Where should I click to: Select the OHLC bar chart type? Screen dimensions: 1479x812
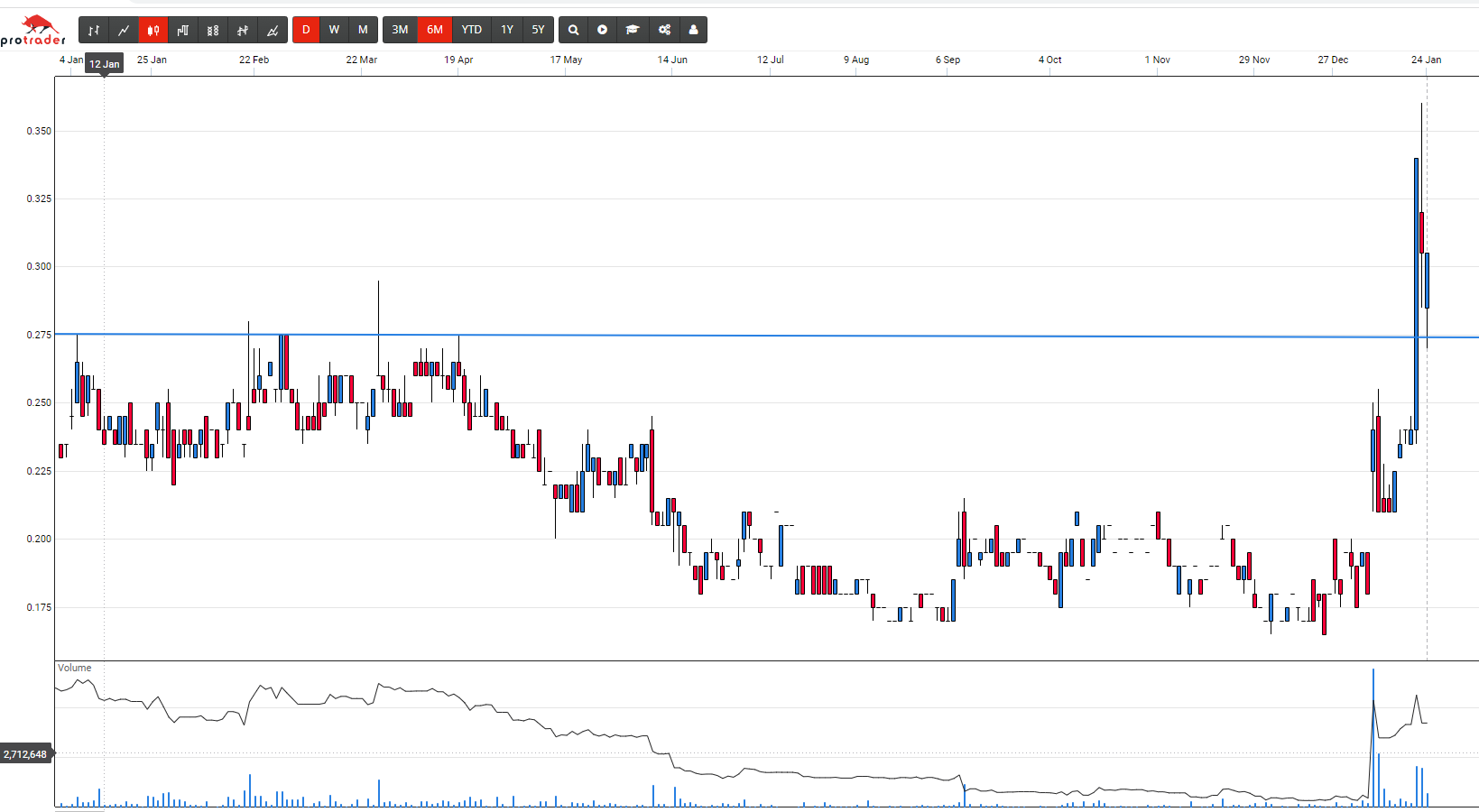[x=94, y=30]
